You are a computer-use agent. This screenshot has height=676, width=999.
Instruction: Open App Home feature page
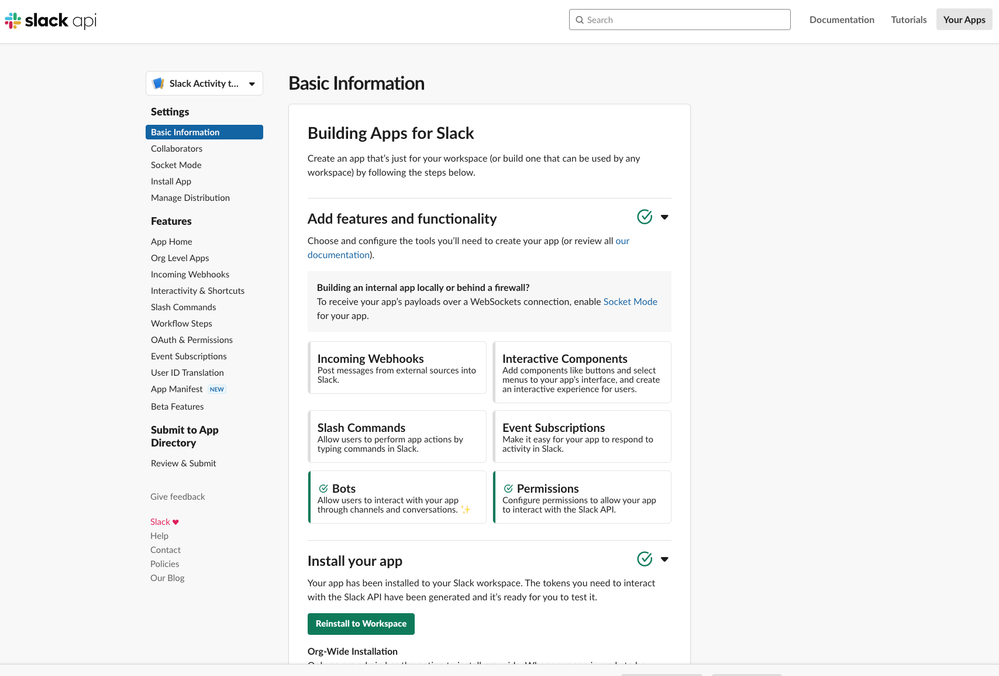[x=171, y=241]
